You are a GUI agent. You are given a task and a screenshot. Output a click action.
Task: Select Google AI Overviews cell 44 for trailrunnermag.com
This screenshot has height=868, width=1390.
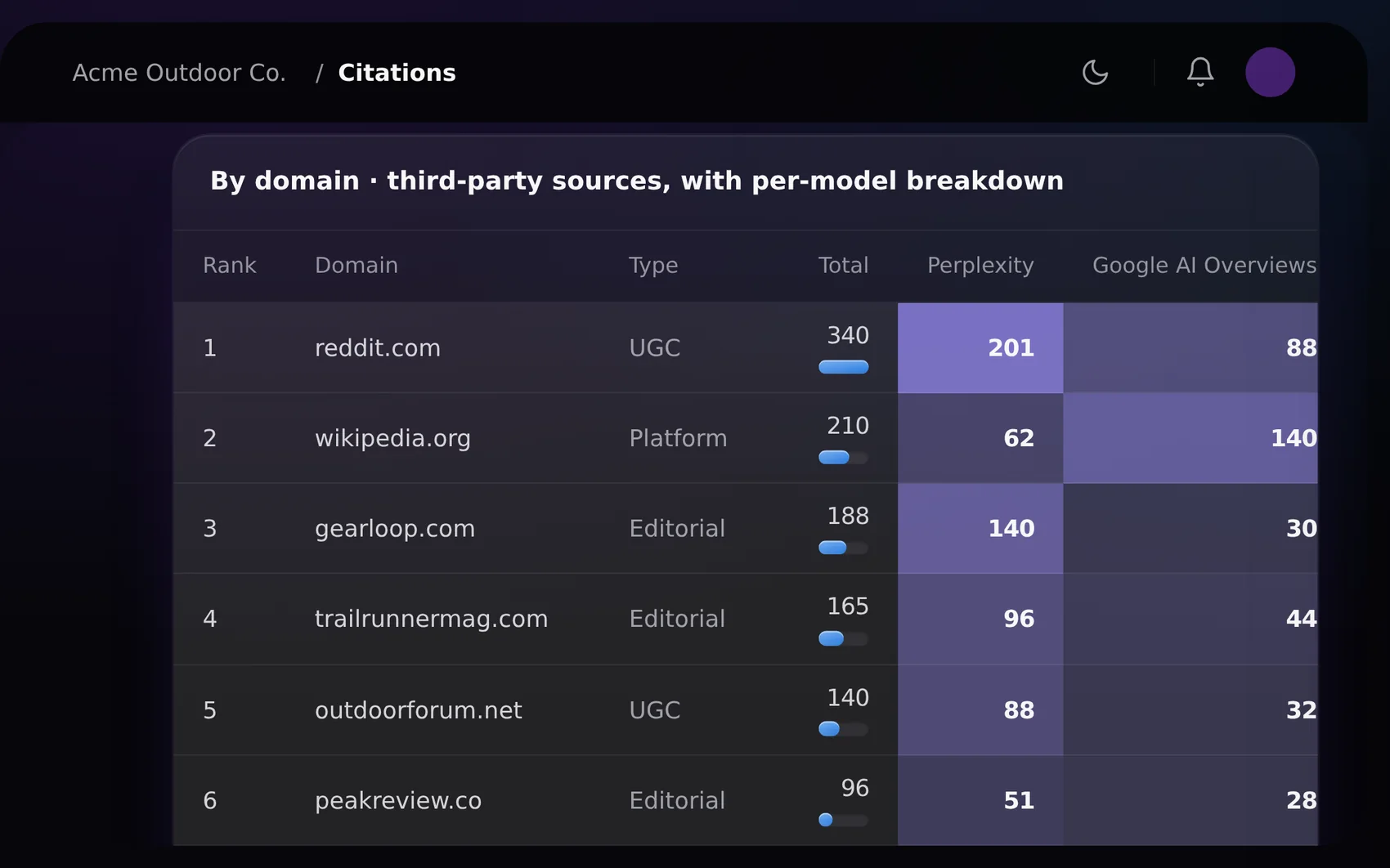coord(1190,619)
